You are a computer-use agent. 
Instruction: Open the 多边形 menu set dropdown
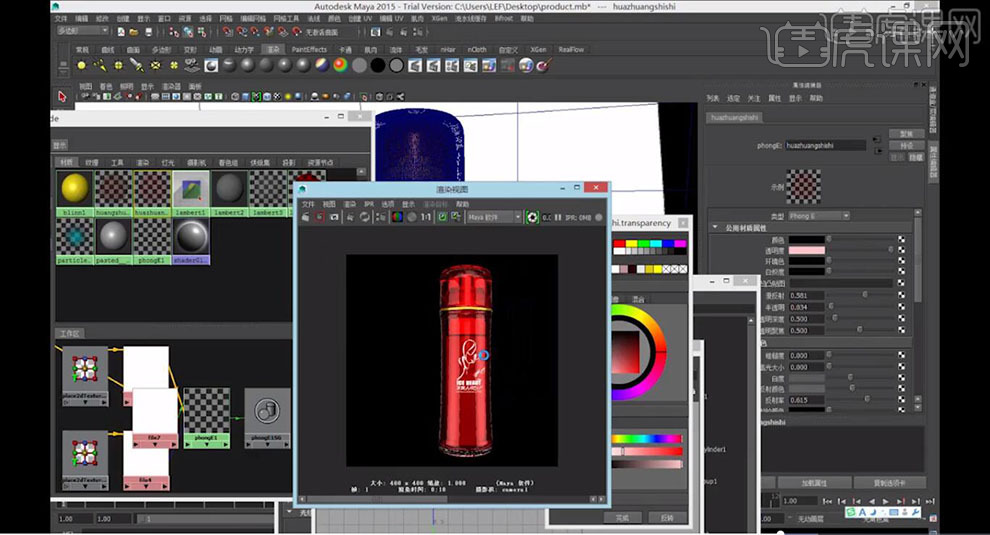click(82, 31)
